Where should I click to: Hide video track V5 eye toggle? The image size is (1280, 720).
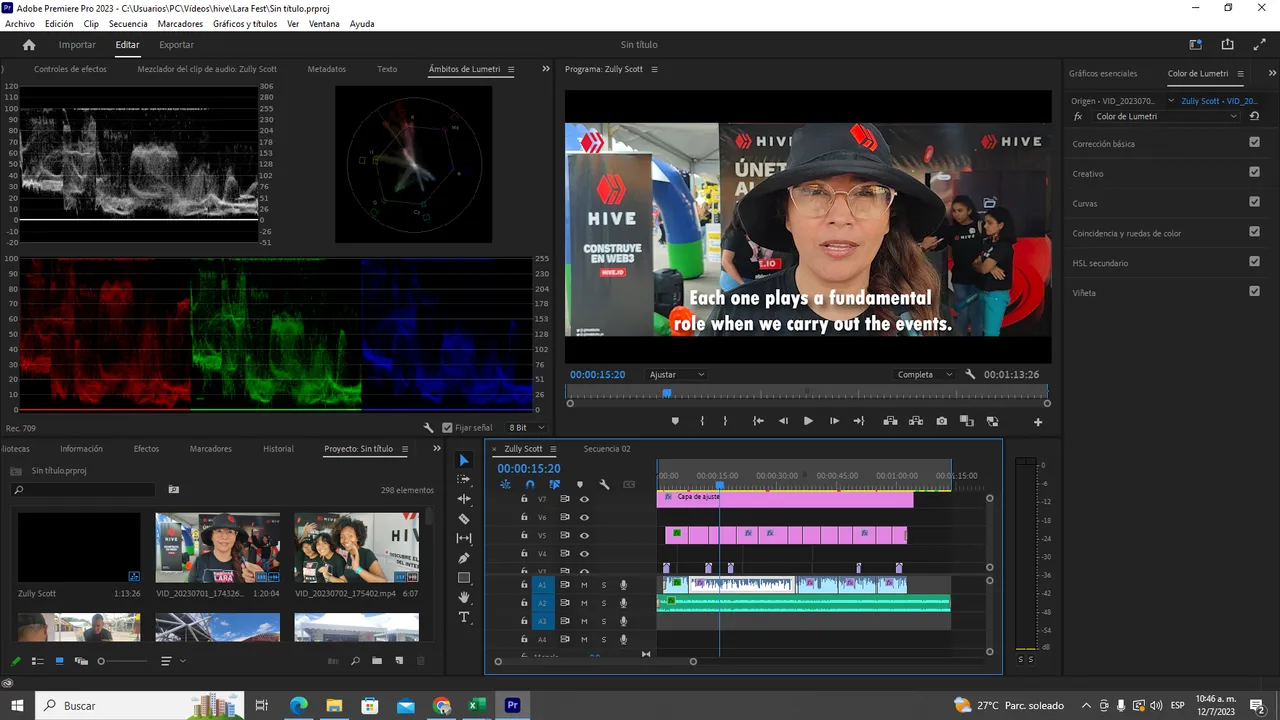click(585, 535)
